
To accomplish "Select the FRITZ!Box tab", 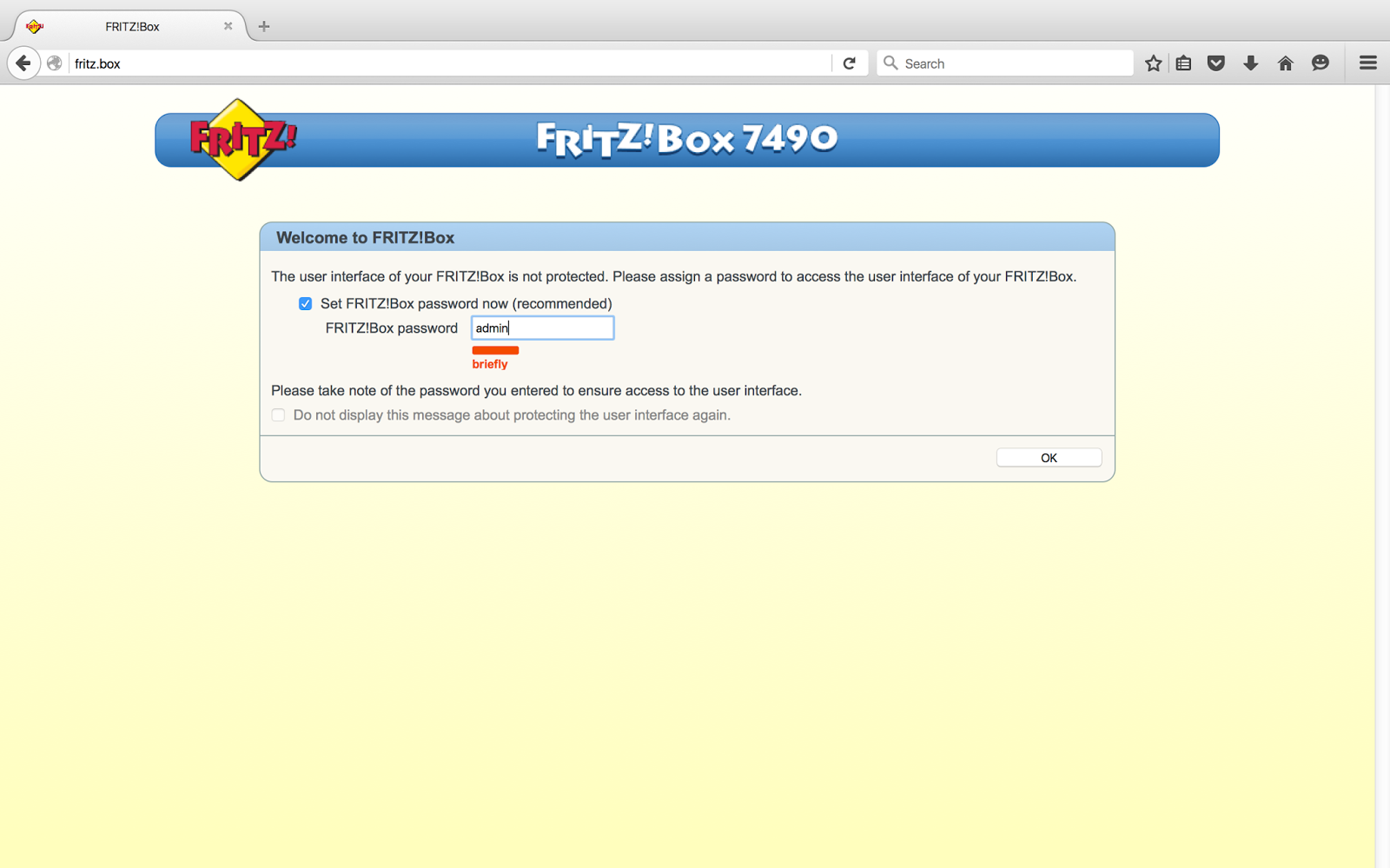I will point(130,26).
